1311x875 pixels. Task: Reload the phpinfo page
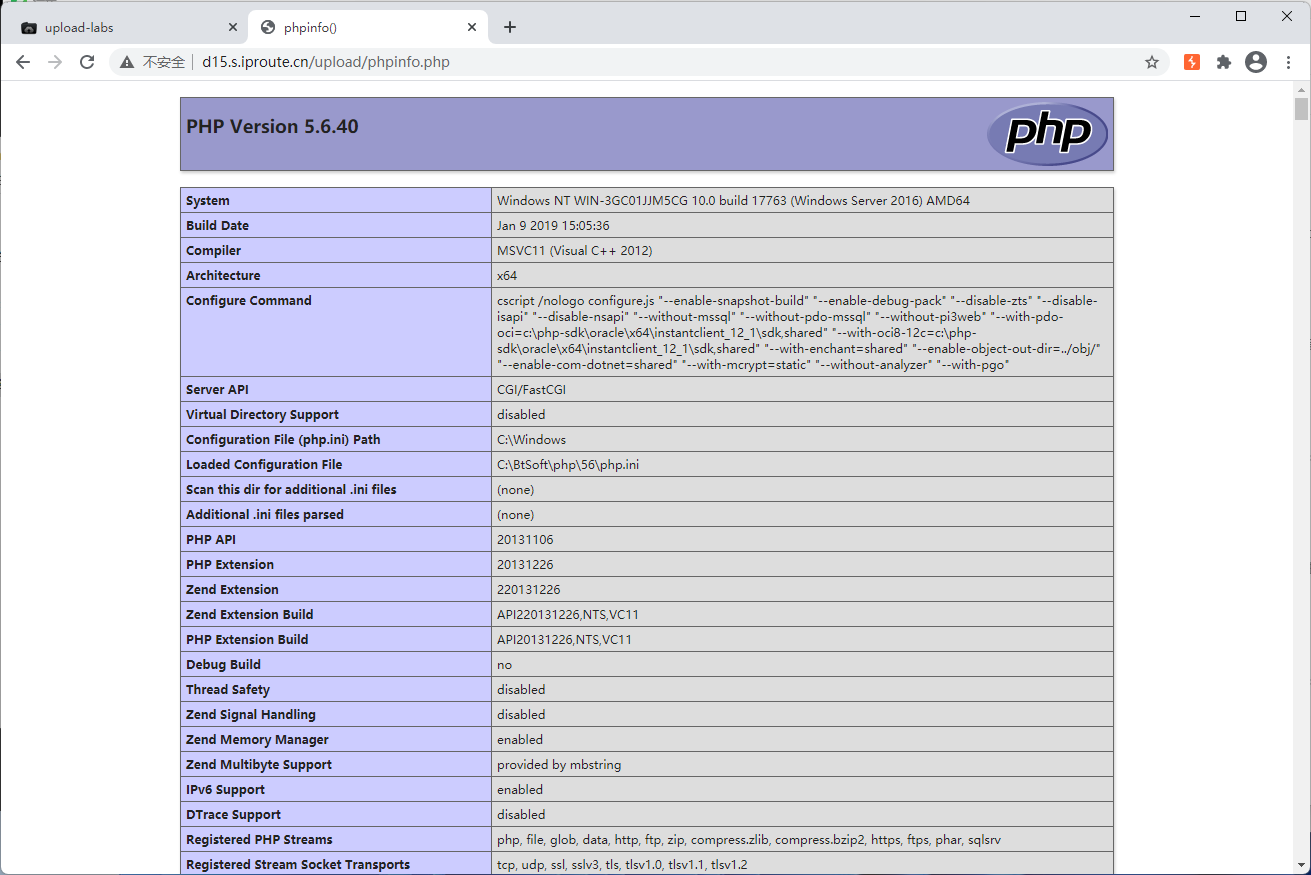tap(87, 62)
